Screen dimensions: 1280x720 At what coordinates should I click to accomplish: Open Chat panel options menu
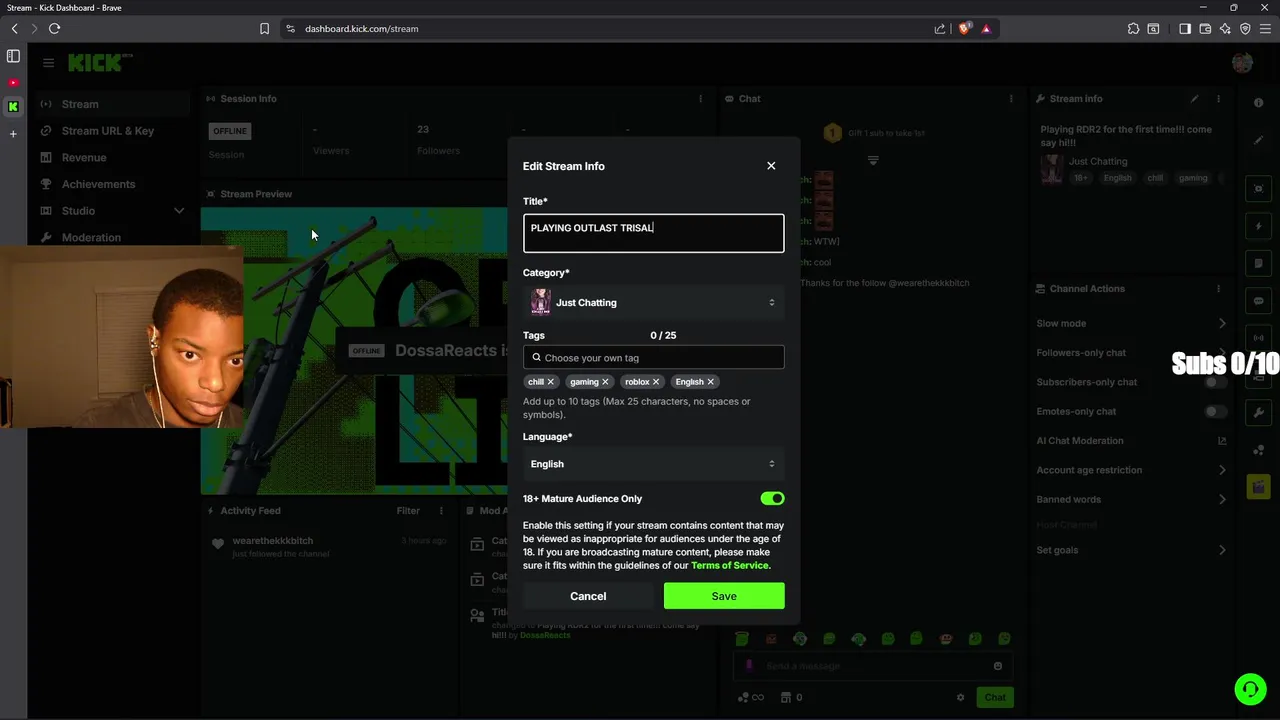(1011, 99)
